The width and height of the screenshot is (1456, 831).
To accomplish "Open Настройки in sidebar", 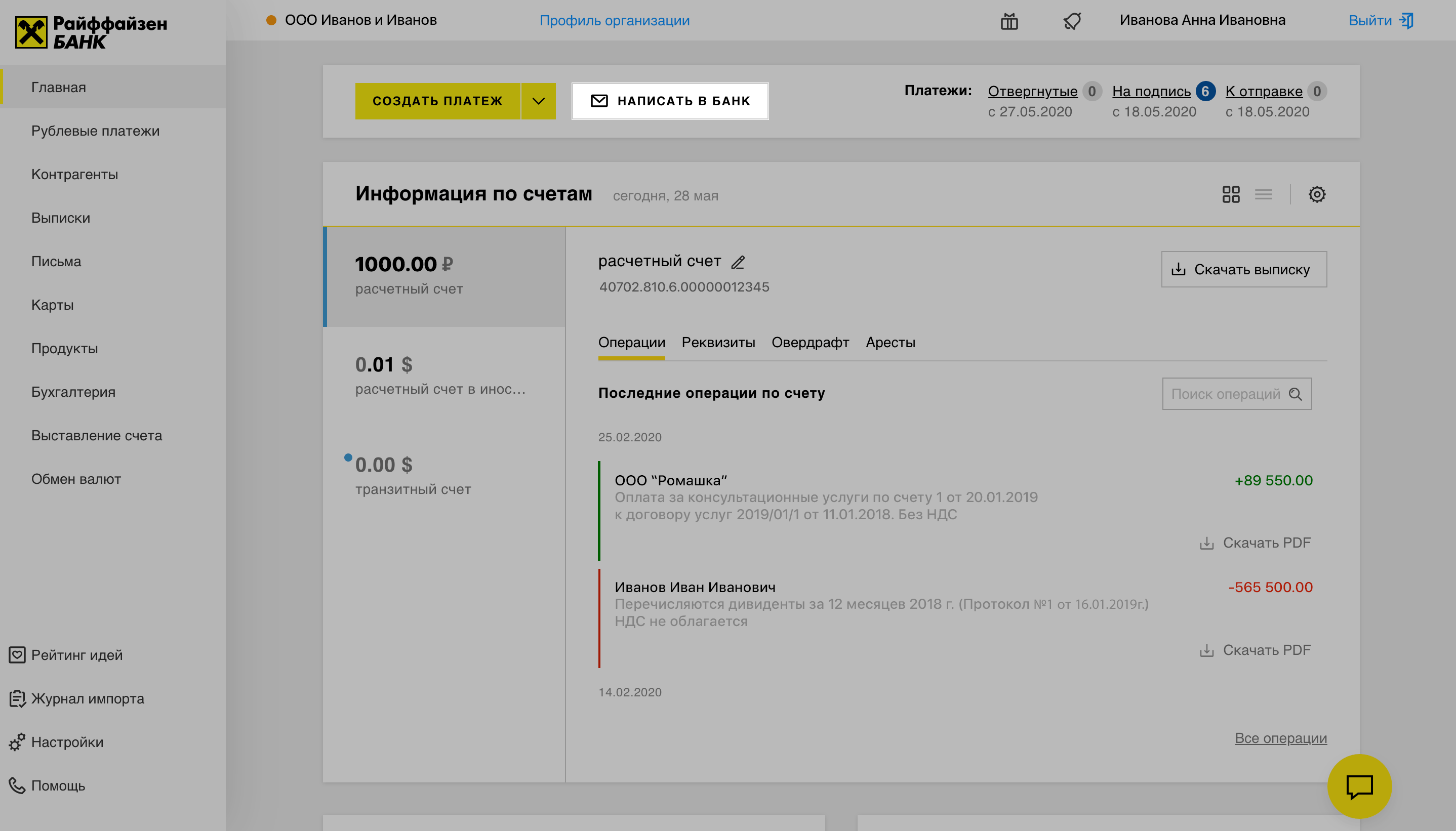I will click(x=67, y=742).
